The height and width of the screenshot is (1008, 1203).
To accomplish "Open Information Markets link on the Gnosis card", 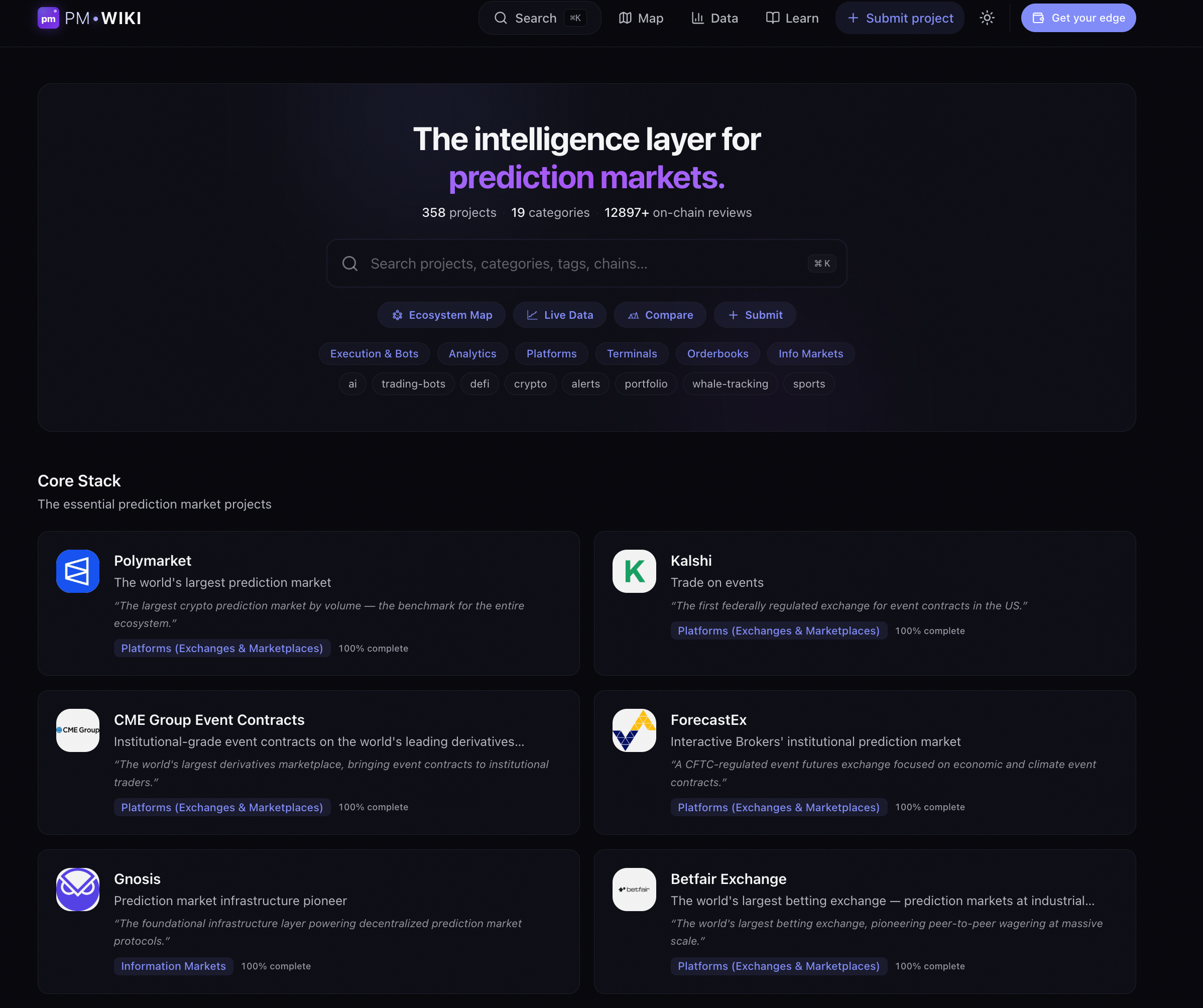I will click(173, 966).
